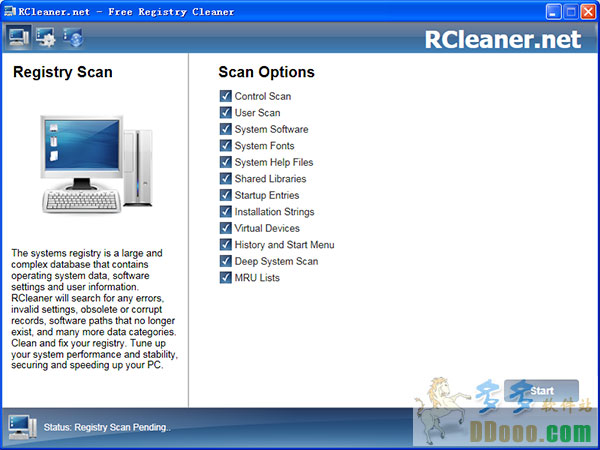Minimize the RCleaner window
This screenshot has height=450, width=600.
pos(553,12)
